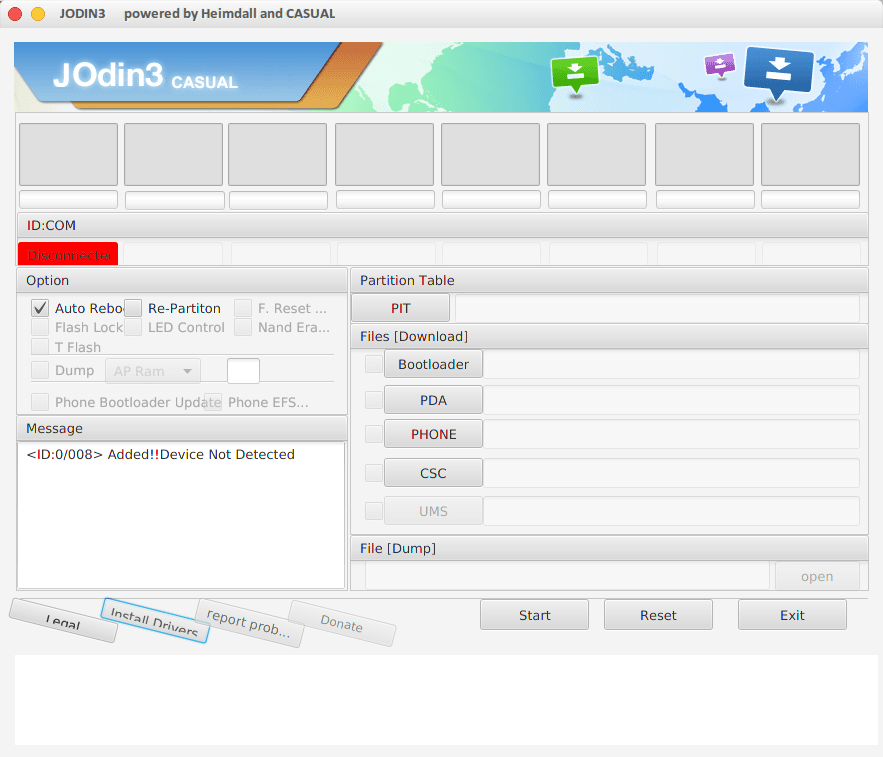This screenshot has width=883, height=757.
Task: Click the UMS button
Action: [433, 511]
